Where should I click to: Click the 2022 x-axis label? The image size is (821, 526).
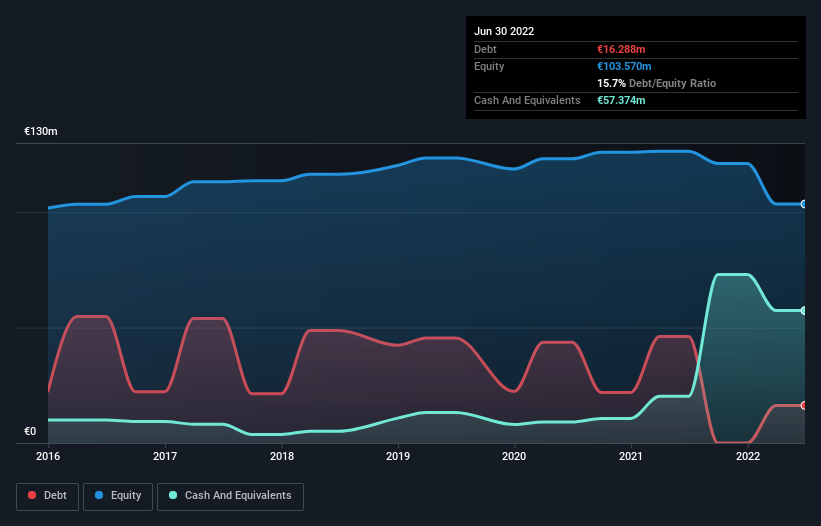click(x=748, y=456)
